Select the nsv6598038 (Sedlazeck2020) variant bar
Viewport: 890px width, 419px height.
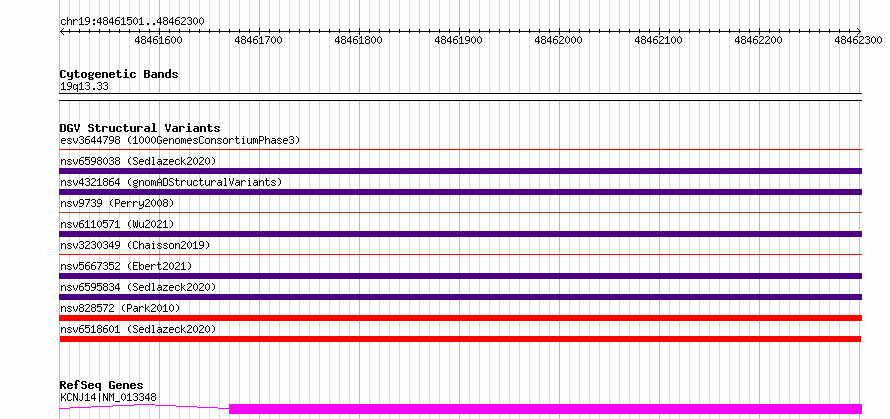pyautogui.click(x=460, y=171)
